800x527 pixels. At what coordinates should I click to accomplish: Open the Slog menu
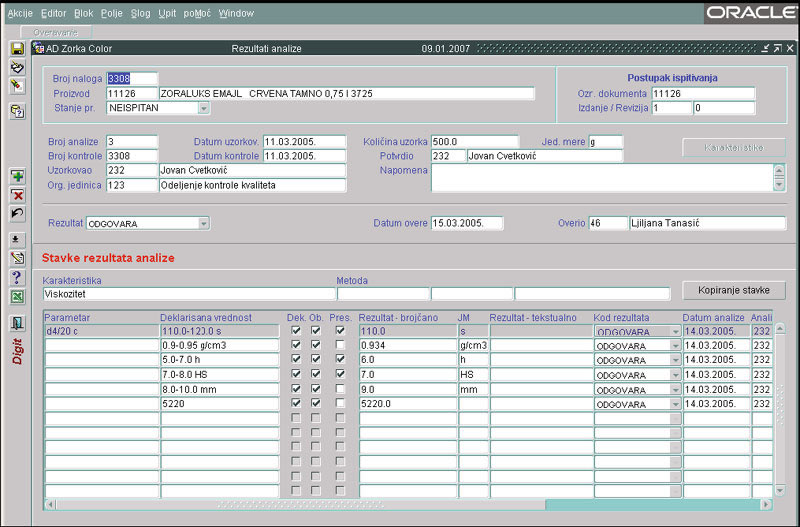[141, 13]
